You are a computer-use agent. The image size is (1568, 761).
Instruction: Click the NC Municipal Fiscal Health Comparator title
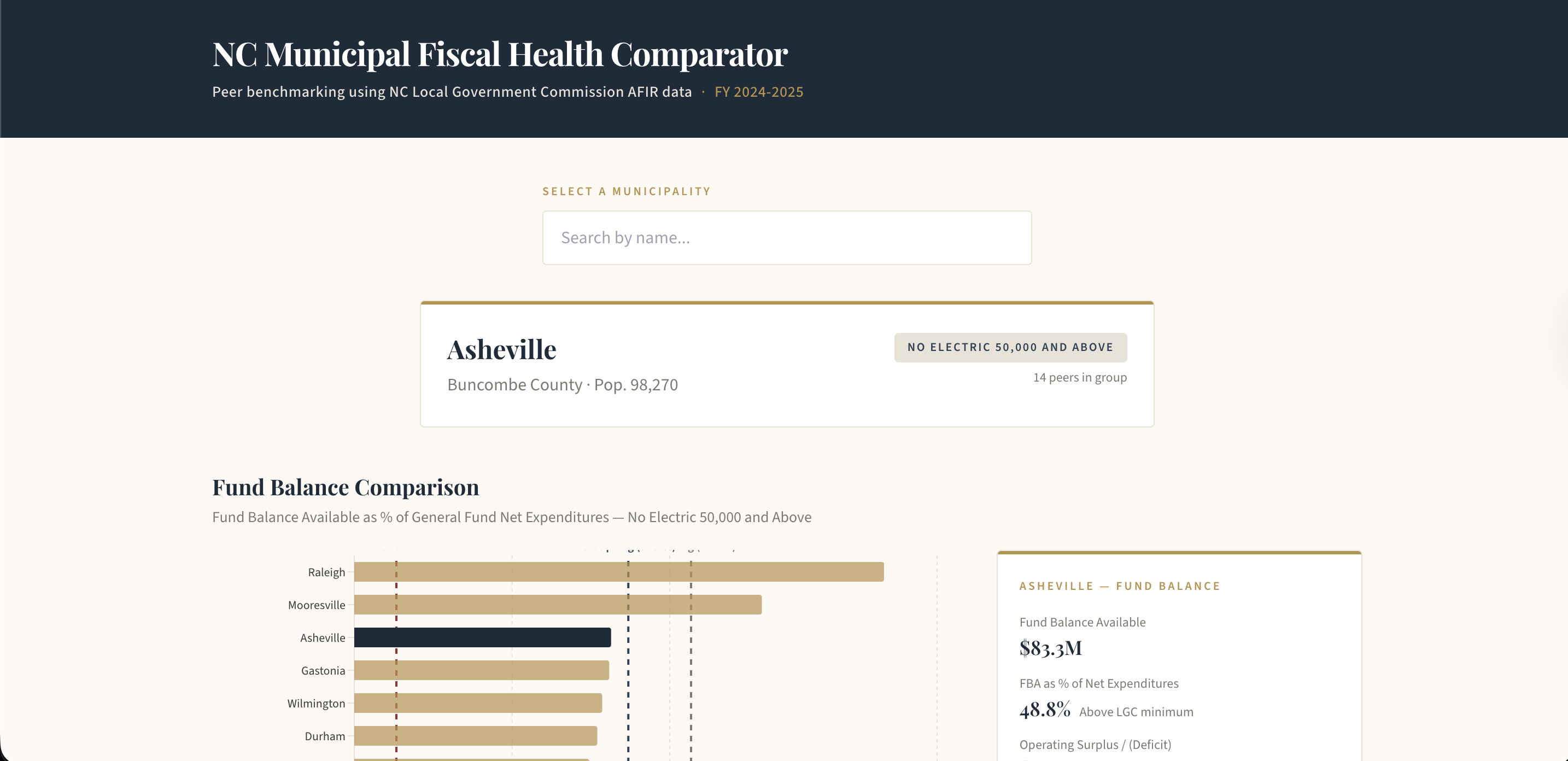(499, 54)
